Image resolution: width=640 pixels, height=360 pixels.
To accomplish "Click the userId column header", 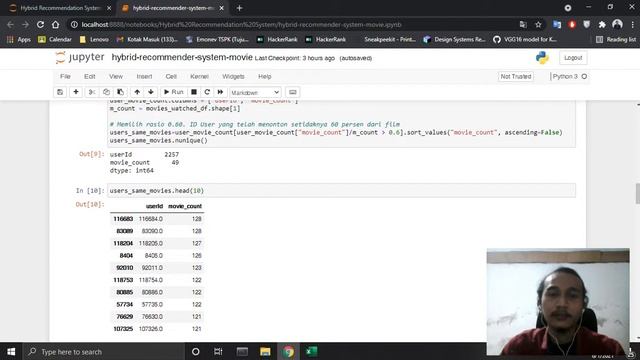I will pyautogui.click(x=154, y=207).
